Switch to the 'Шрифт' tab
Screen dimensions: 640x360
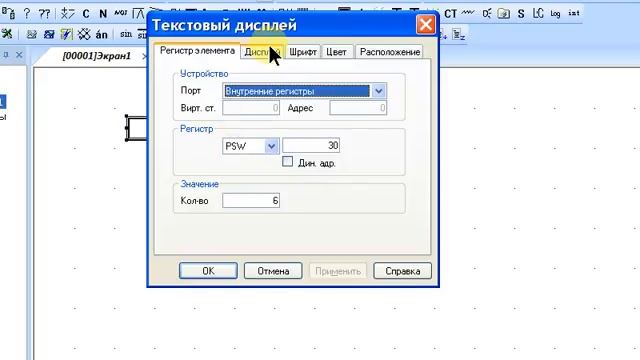(303, 52)
